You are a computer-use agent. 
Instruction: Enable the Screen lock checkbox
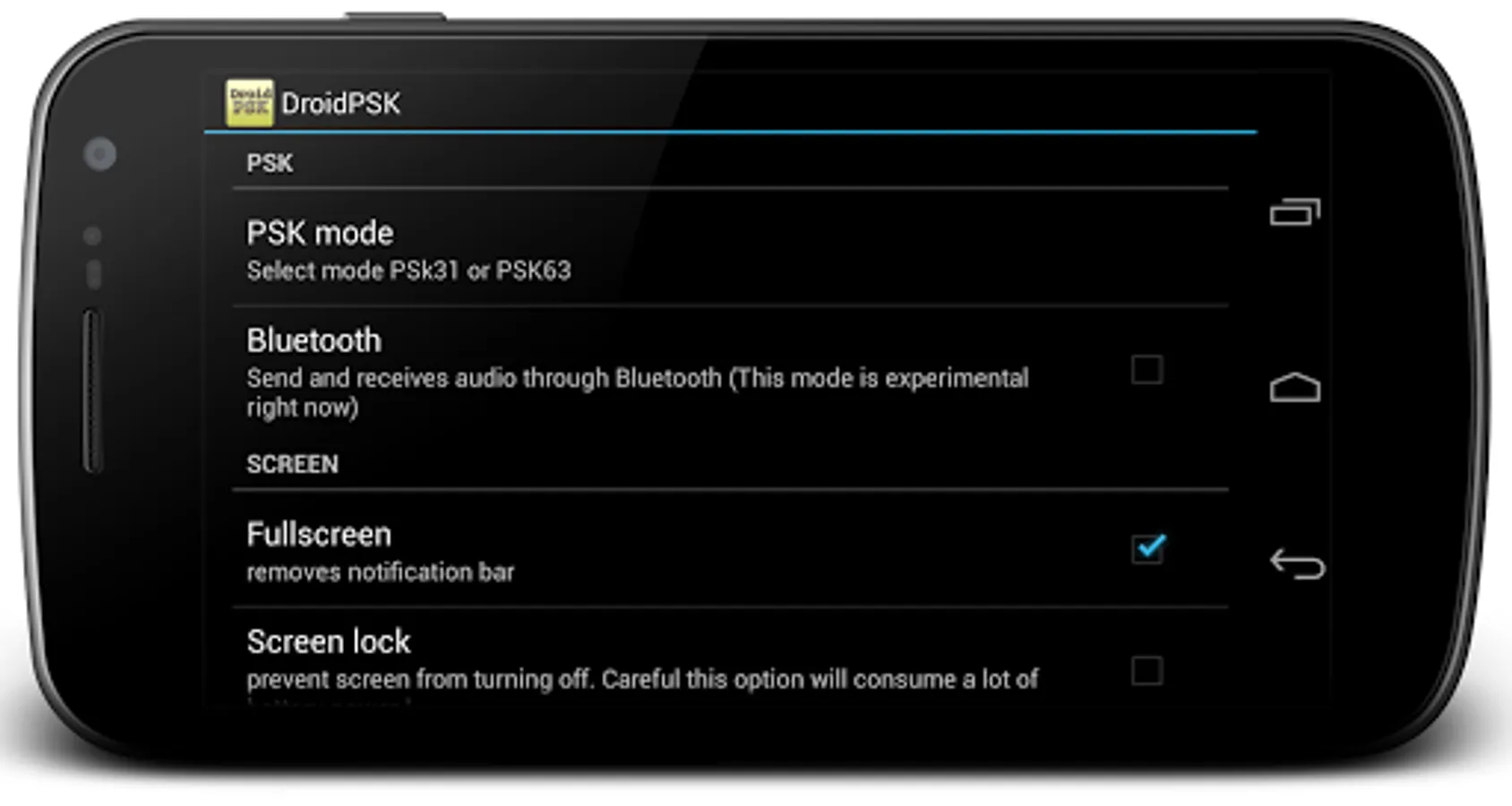click(1147, 670)
